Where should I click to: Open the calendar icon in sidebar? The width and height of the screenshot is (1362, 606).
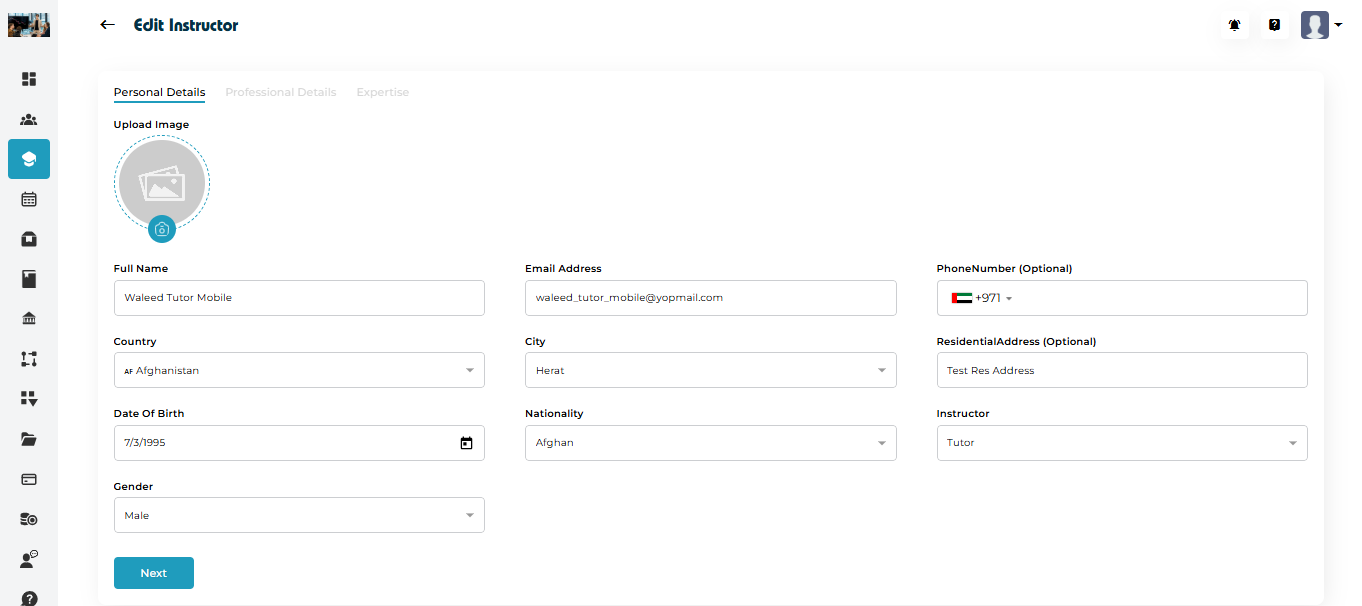click(x=29, y=199)
